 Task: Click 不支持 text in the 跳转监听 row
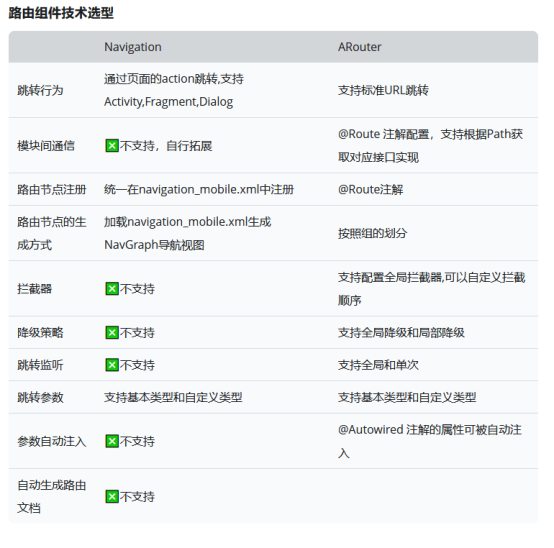137,365
